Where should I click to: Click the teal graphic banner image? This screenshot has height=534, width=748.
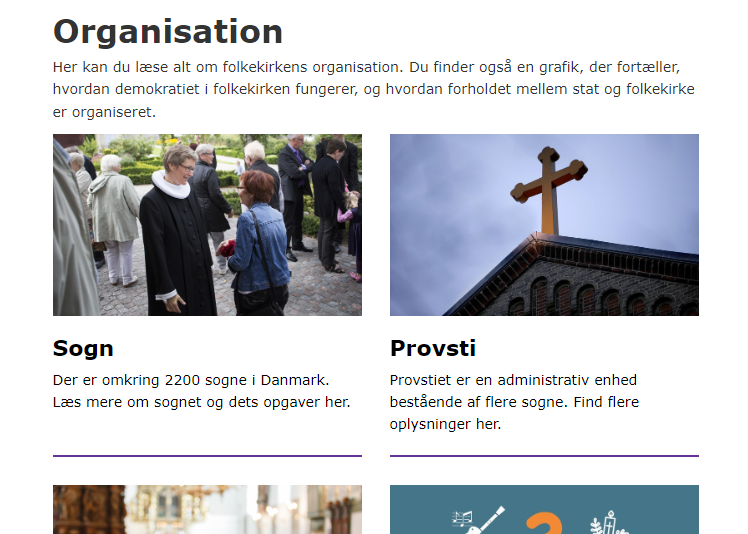click(x=544, y=509)
